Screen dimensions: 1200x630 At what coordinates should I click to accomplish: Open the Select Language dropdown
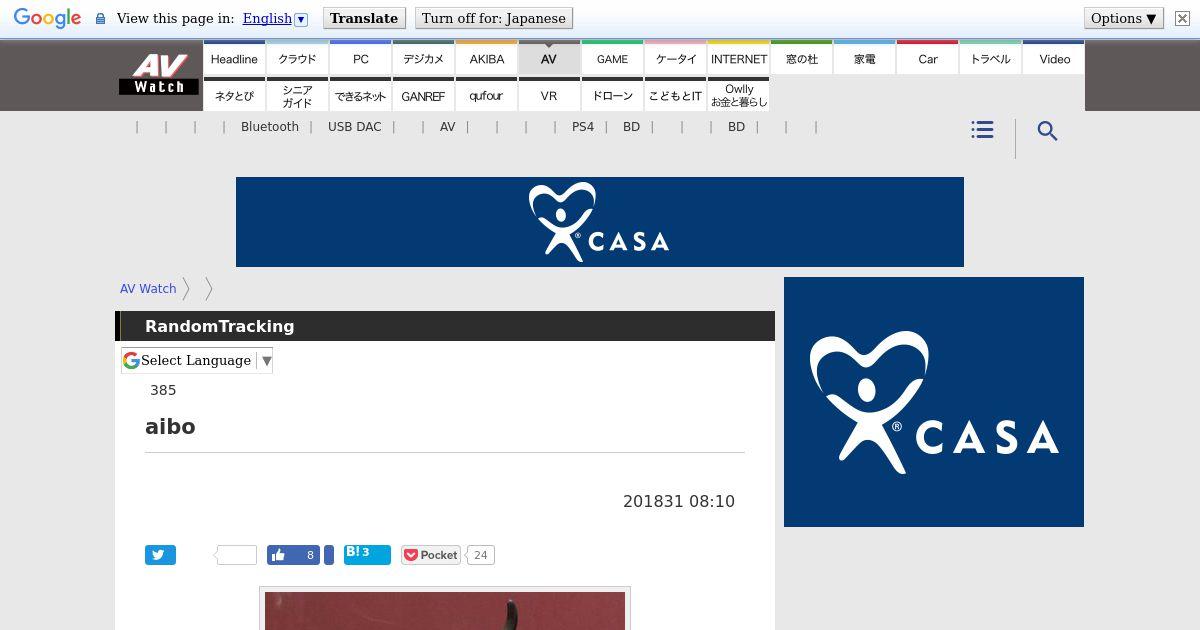197,360
